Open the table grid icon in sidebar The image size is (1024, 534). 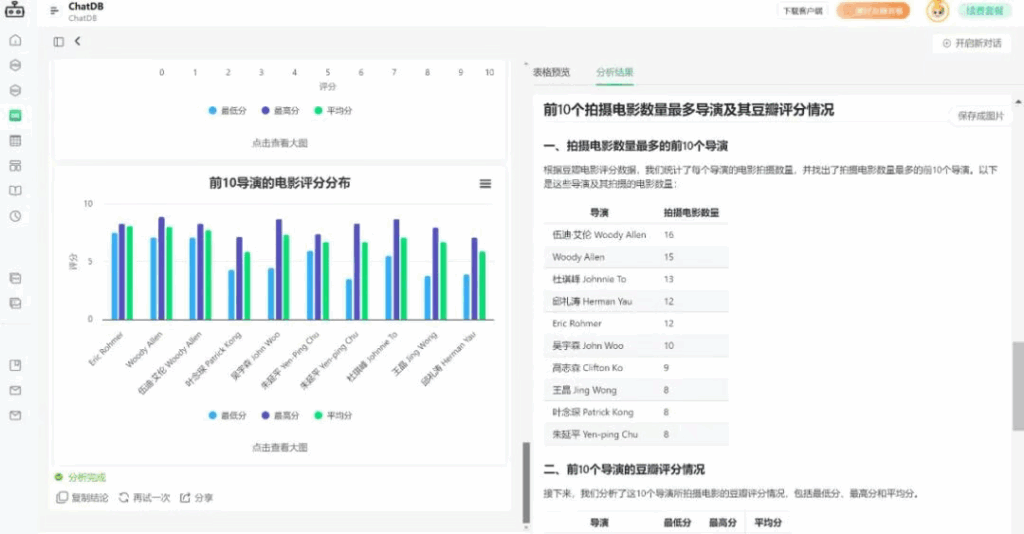click(15, 141)
